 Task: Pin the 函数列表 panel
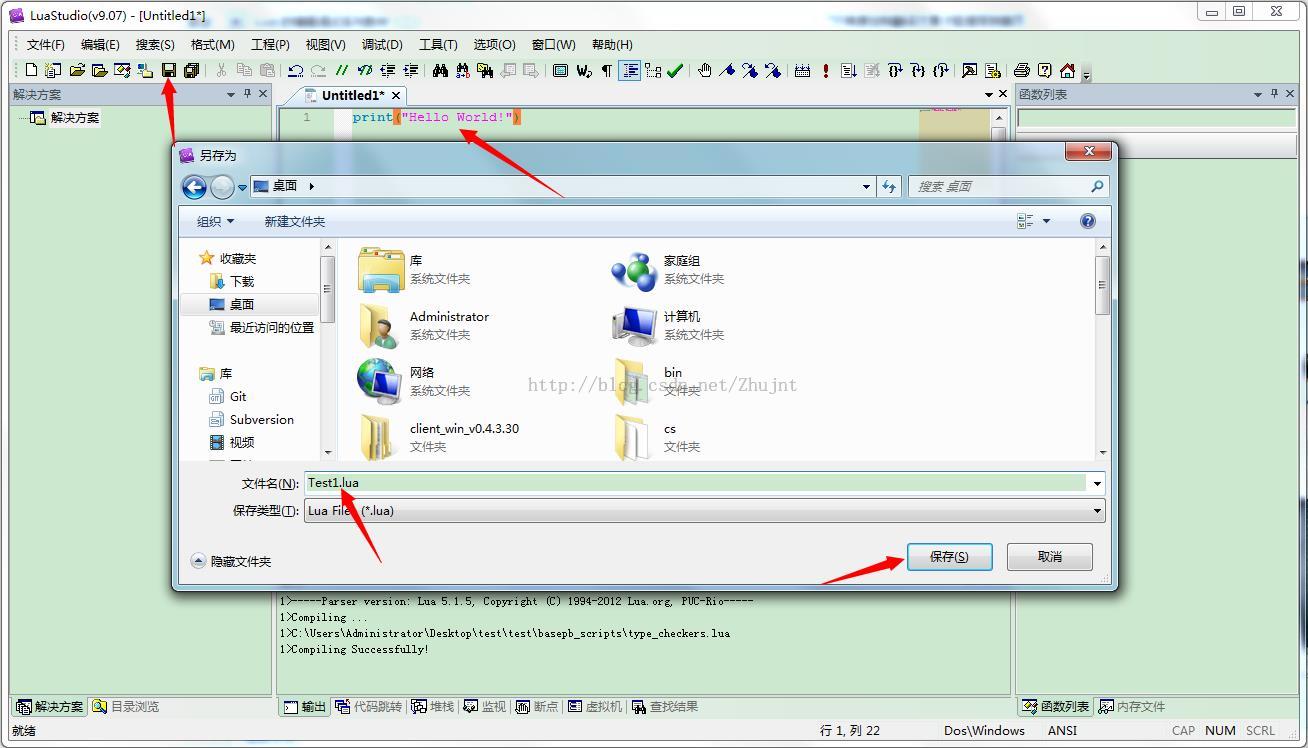1274,93
